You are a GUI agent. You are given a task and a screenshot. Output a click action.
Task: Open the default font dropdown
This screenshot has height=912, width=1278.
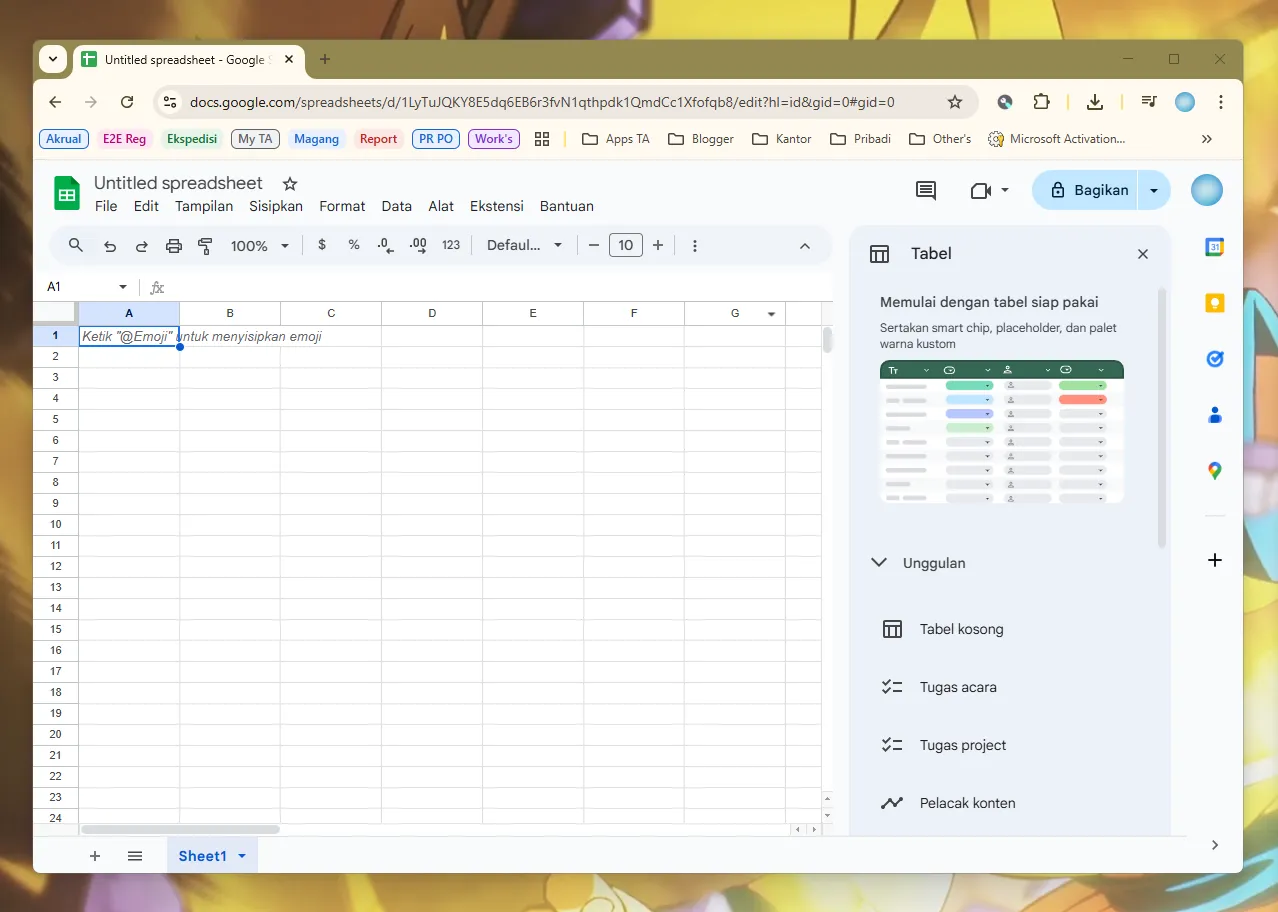click(x=524, y=246)
